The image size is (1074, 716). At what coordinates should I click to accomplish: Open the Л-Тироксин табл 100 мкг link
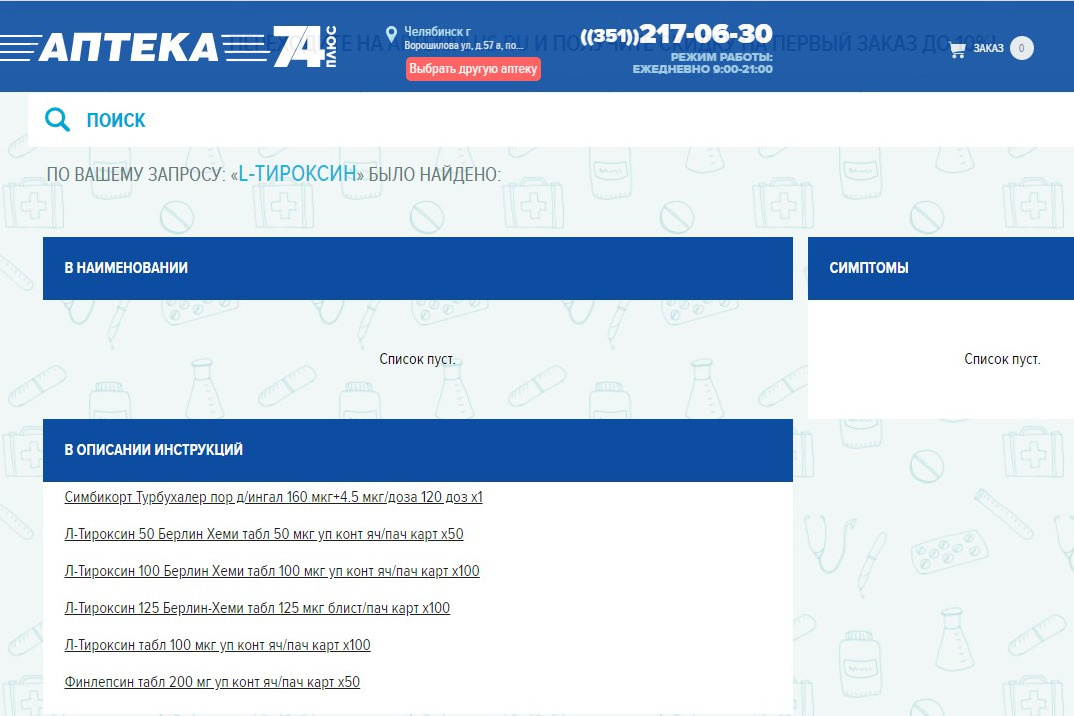[x=217, y=645]
